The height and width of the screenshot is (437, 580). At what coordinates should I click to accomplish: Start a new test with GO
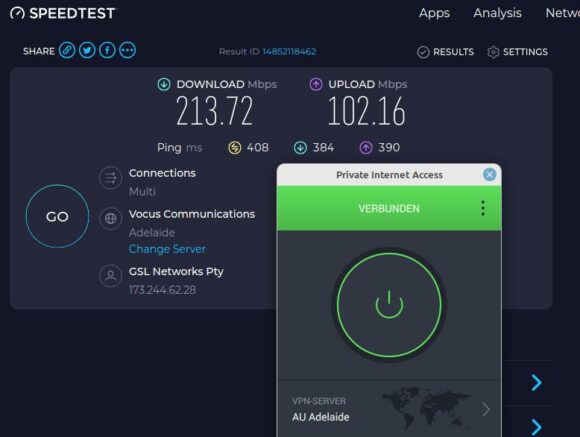57,216
